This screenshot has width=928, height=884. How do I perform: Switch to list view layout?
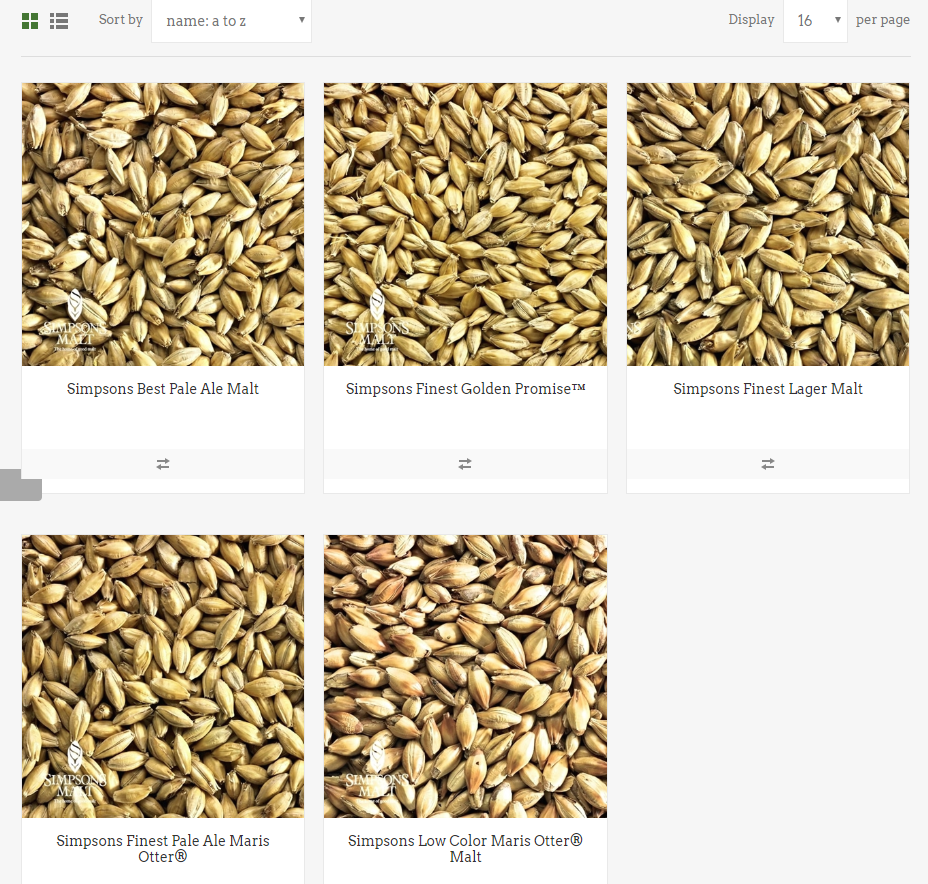[x=59, y=21]
